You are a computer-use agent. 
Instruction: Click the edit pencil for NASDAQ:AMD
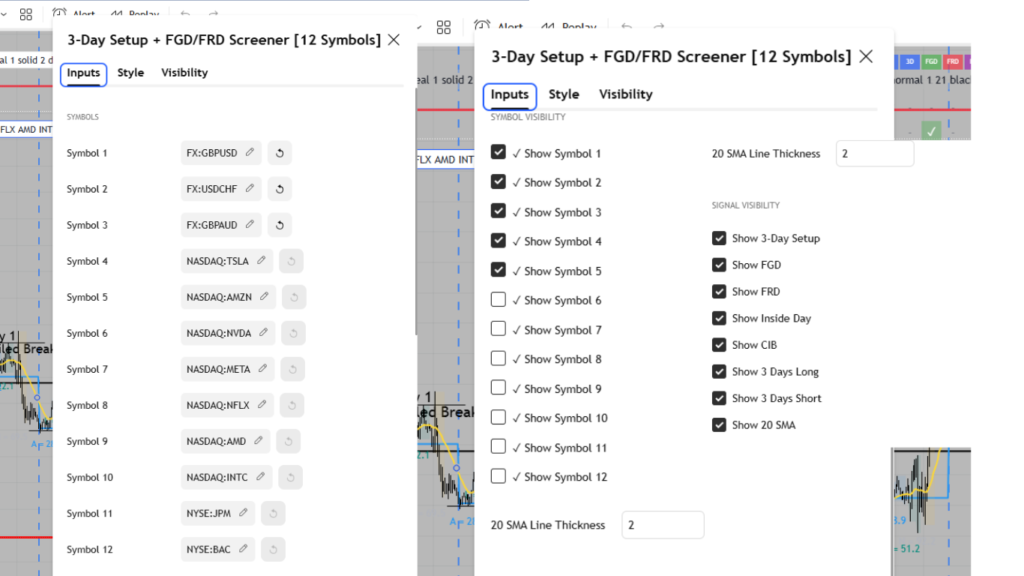point(258,441)
